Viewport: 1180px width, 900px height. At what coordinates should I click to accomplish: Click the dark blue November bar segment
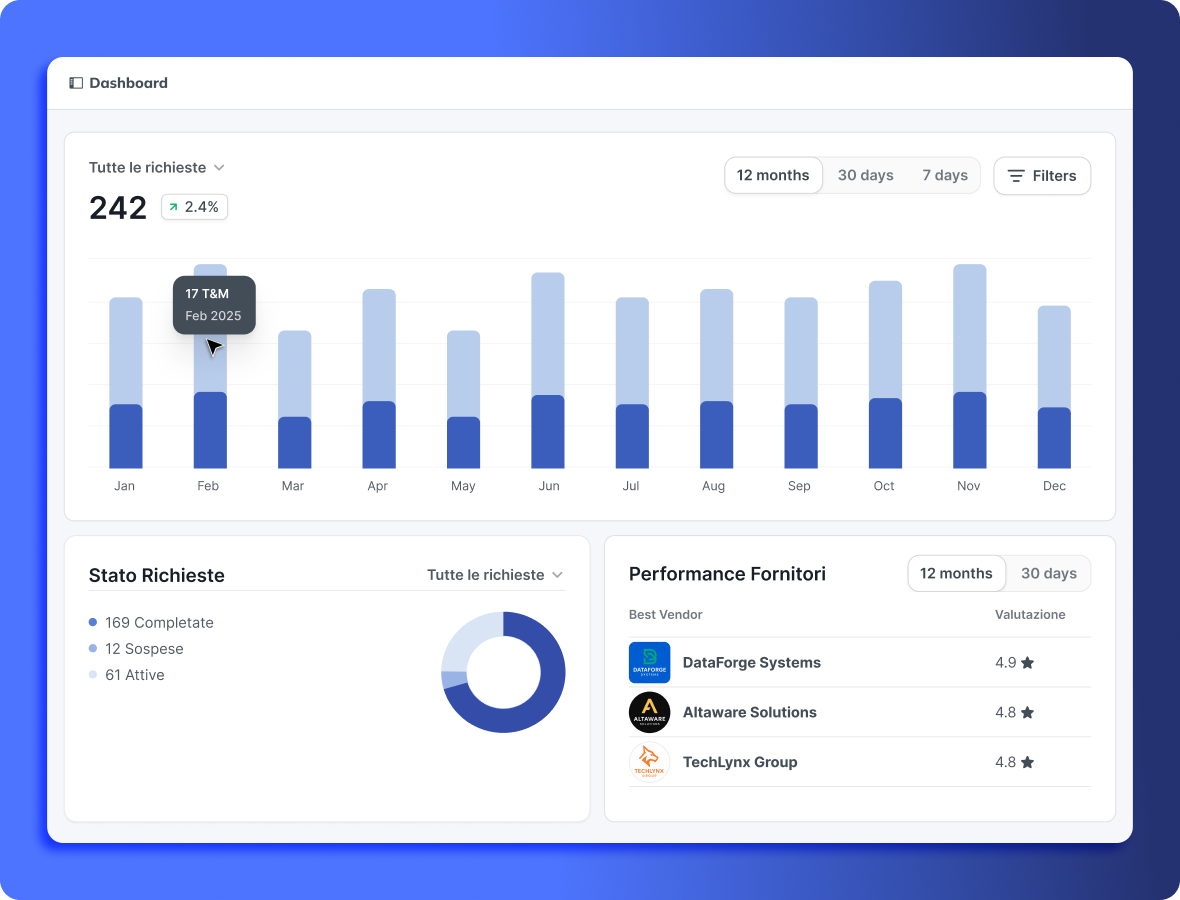(969, 430)
